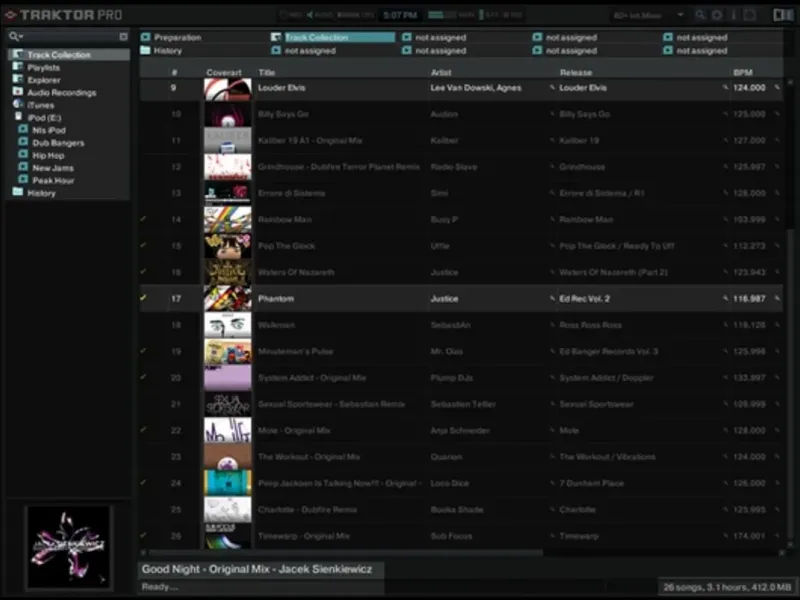
Task: Select the Preparation favorite slot
Action: (x=177, y=37)
